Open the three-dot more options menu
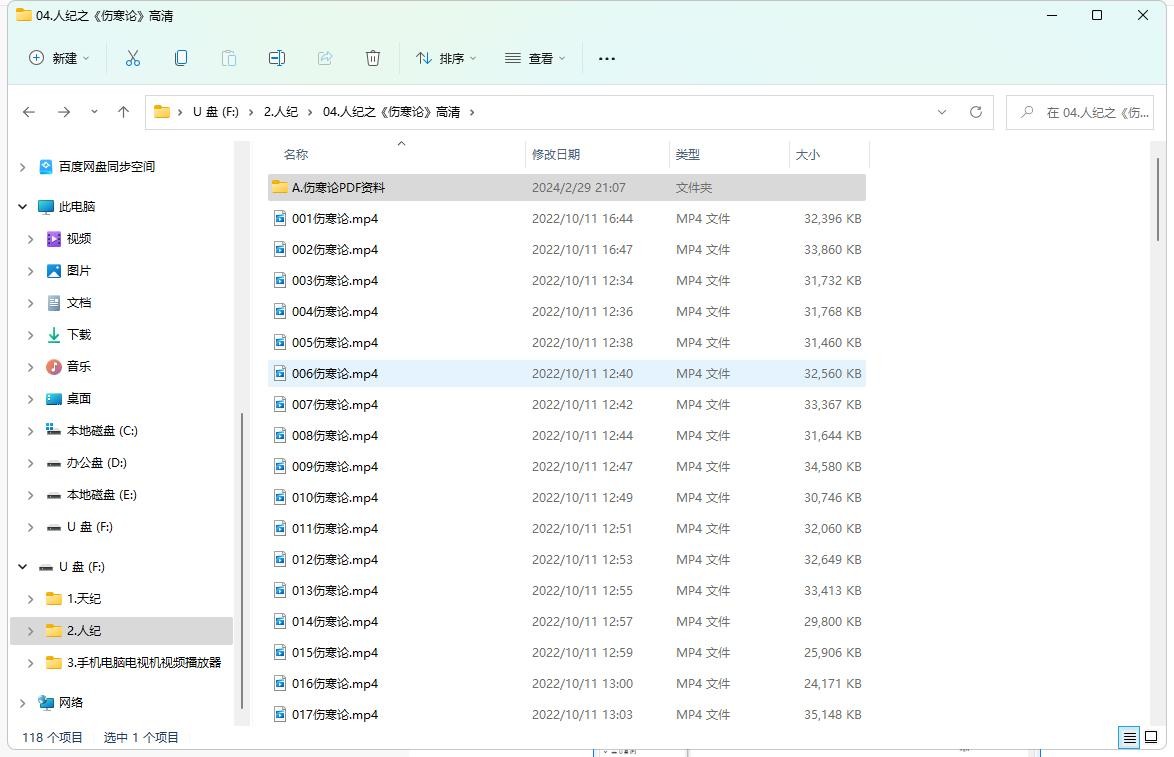Viewport: 1174px width, 757px height. pyautogui.click(x=606, y=58)
